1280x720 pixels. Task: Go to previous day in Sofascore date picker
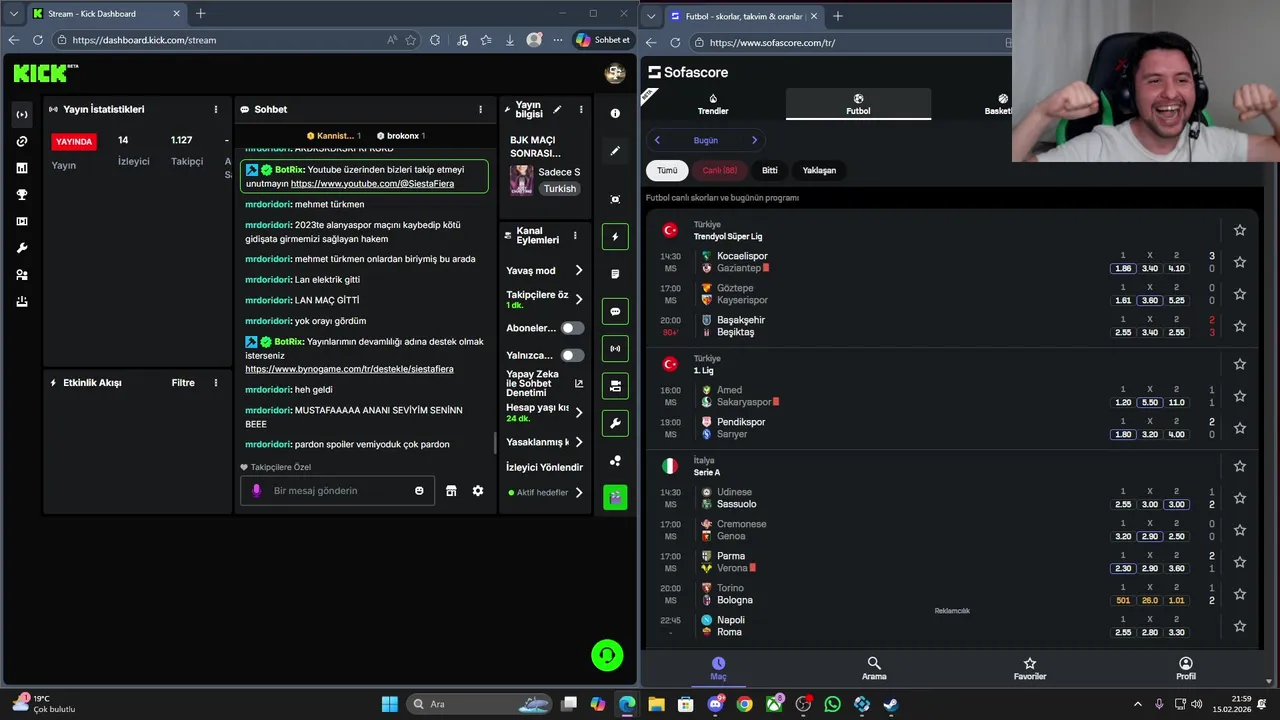pos(657,140)
